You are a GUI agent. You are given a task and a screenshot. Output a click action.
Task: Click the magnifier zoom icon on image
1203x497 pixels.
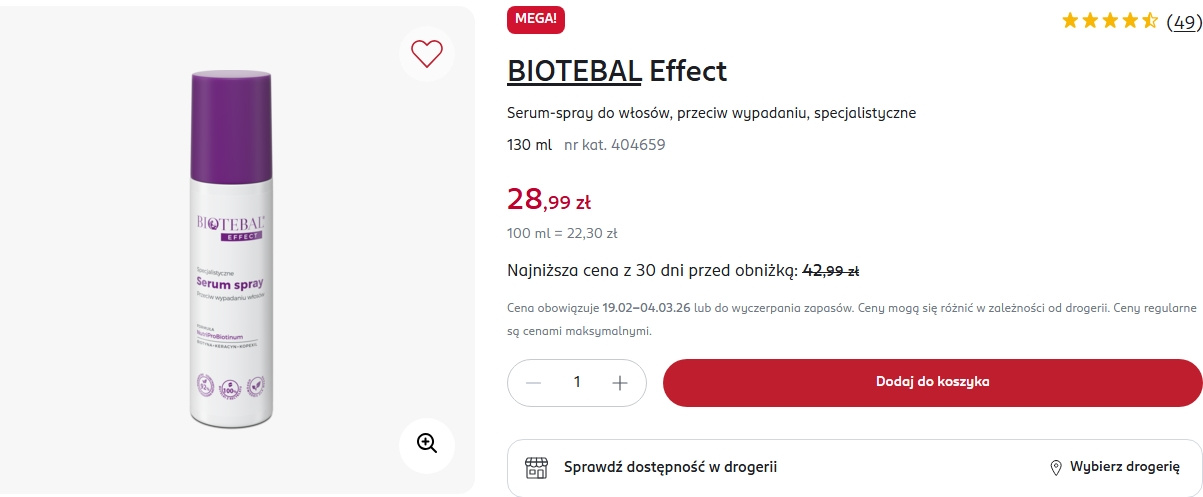pyautogui.click(x=427, y=443)
